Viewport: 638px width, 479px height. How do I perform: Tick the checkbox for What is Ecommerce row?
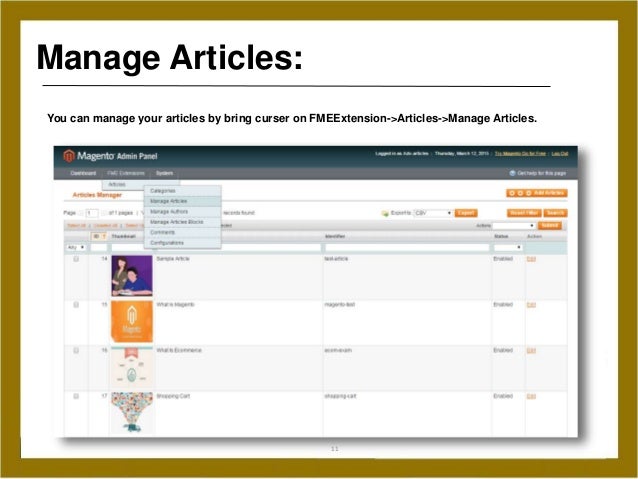coord(76,350)
